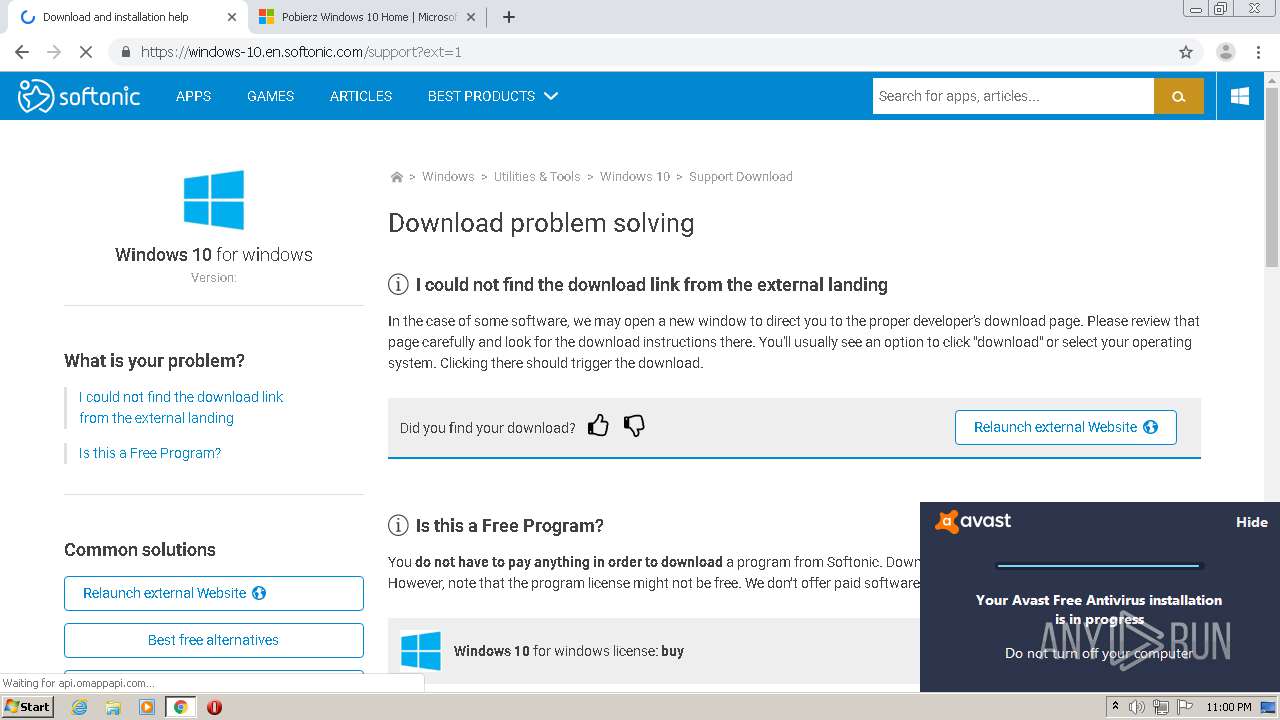Click Relaunch external Website under Common solutions
The height and width of the screenshot is (720, 1280).
click(x=214, y=593)
